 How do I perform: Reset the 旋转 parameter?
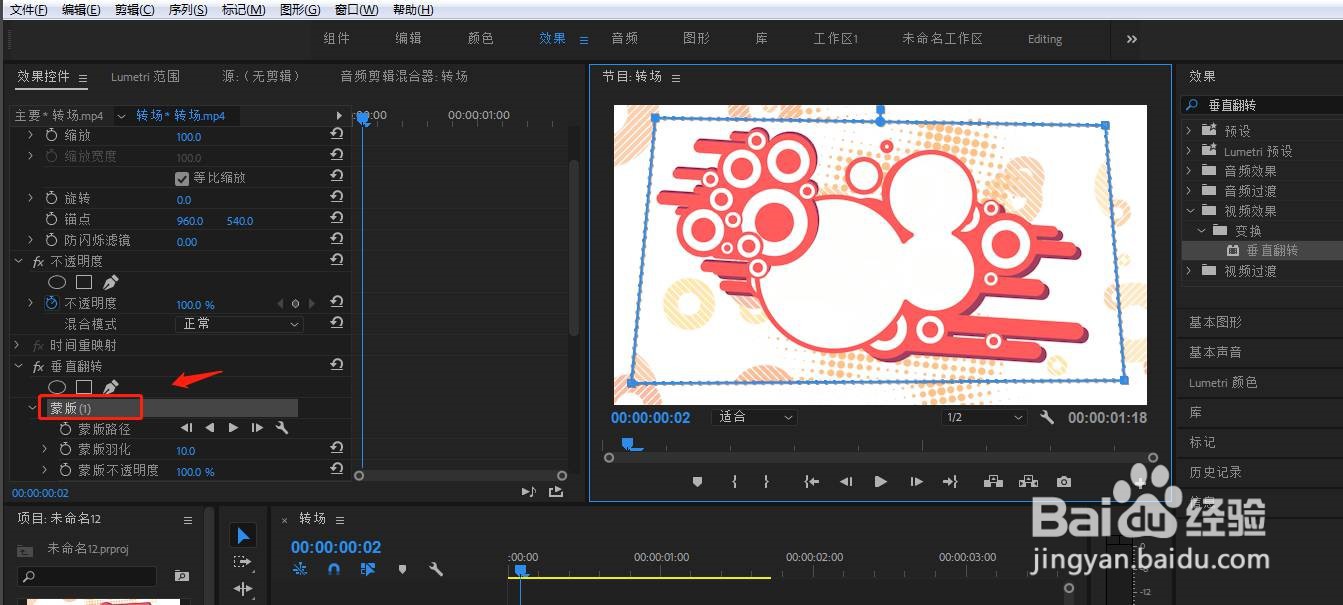(x=337, y=198)
